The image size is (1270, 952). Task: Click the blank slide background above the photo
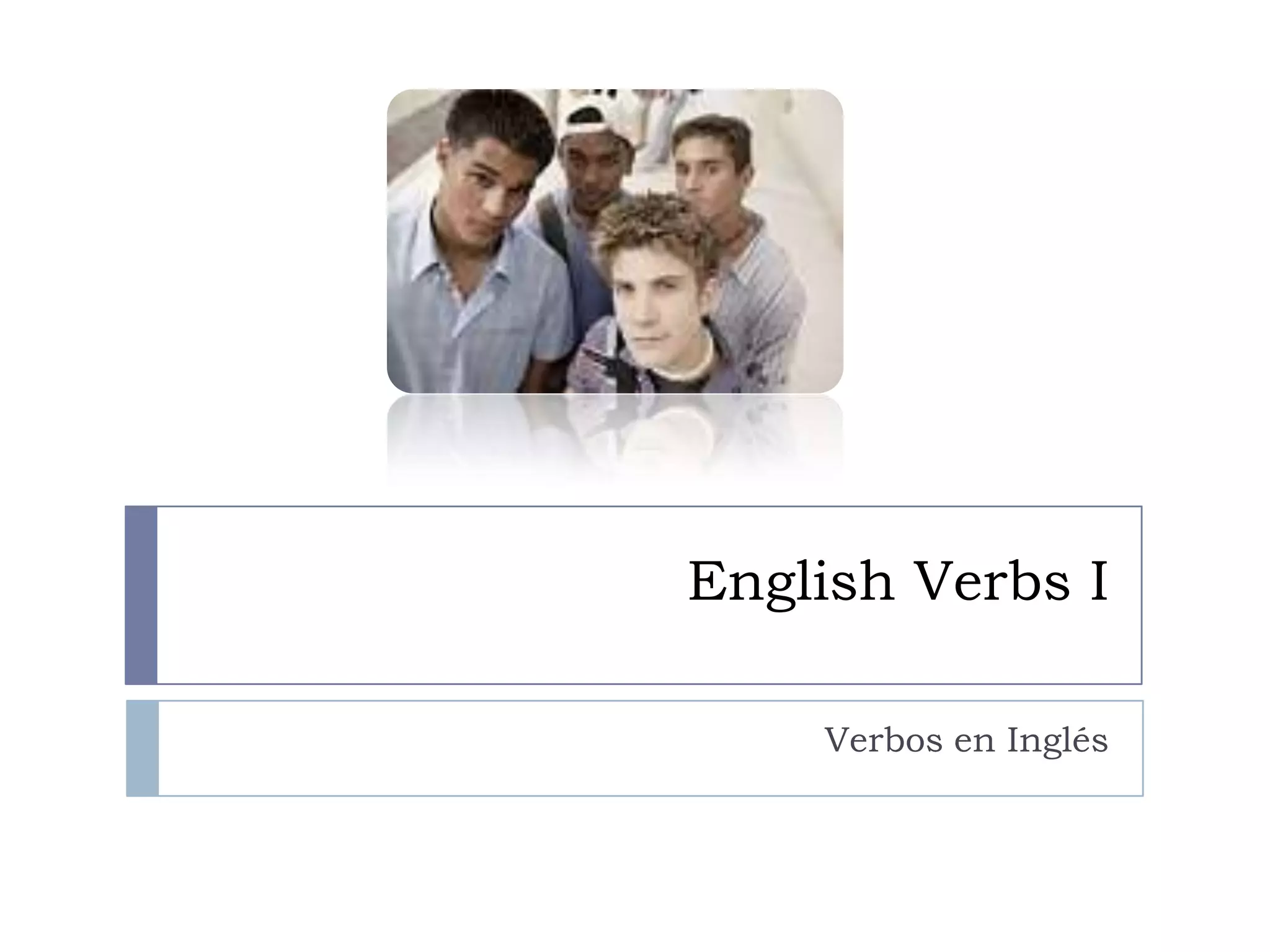tap(620, 43)
